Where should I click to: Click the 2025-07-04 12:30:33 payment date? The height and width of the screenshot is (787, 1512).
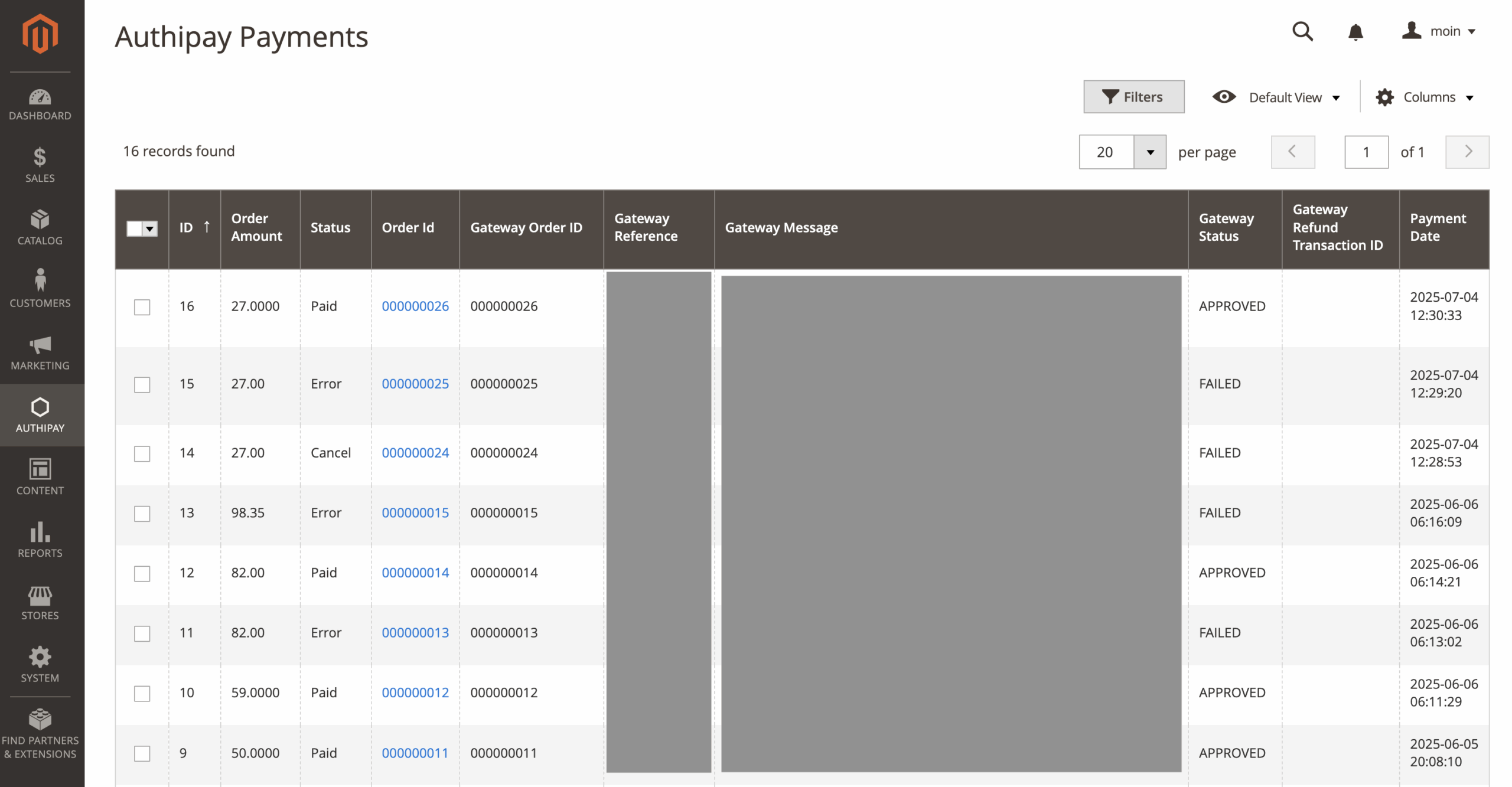(1443, 306)
